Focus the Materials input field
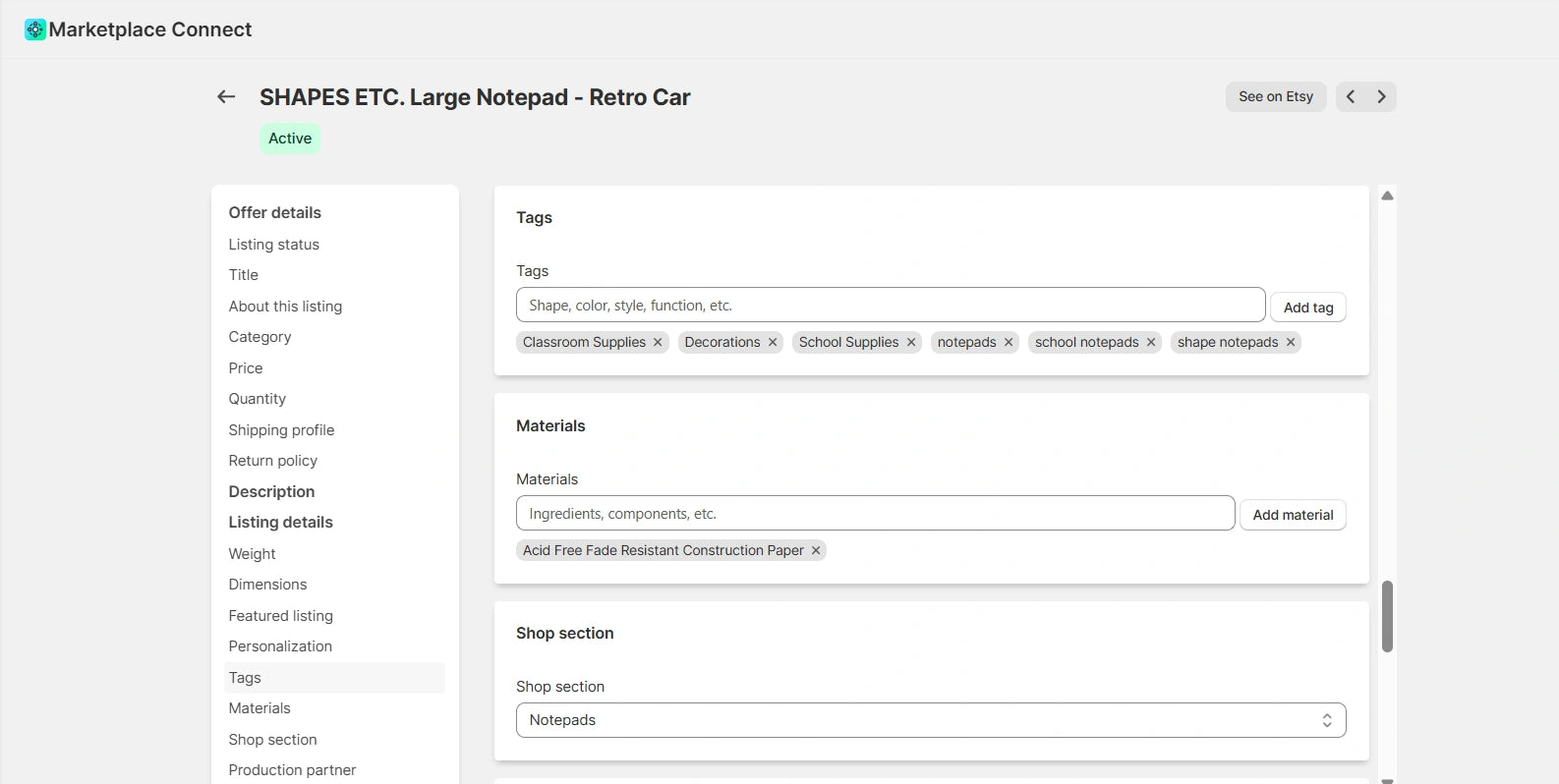Screen dimensions: 1559x784 point(875,513)
